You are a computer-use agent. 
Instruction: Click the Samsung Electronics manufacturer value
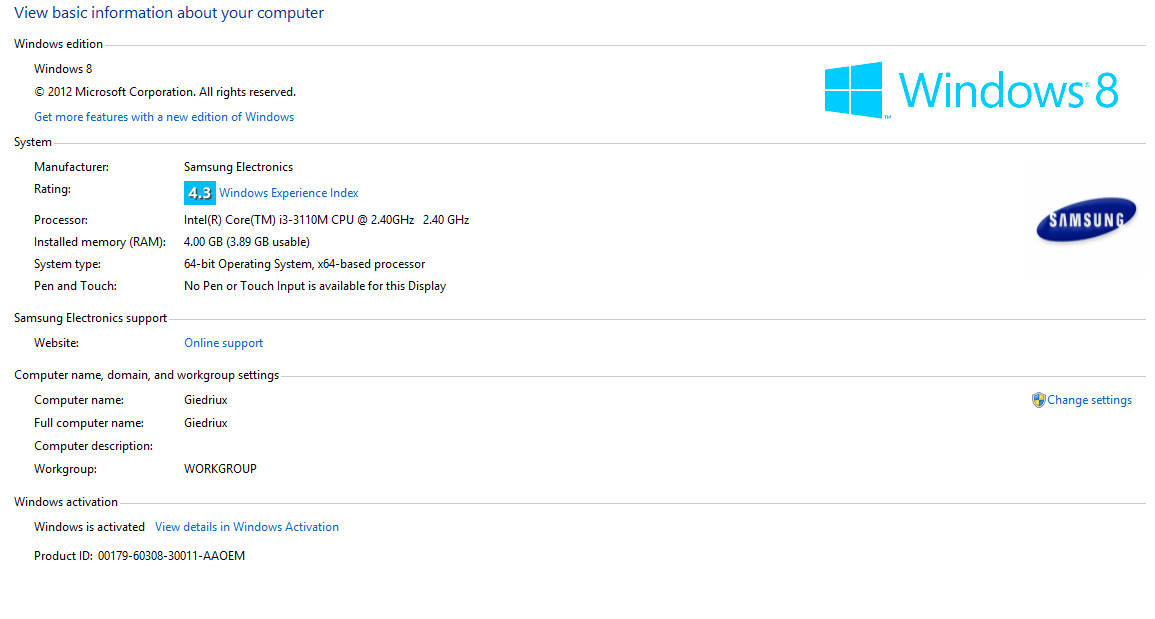[x=239, y=167]
